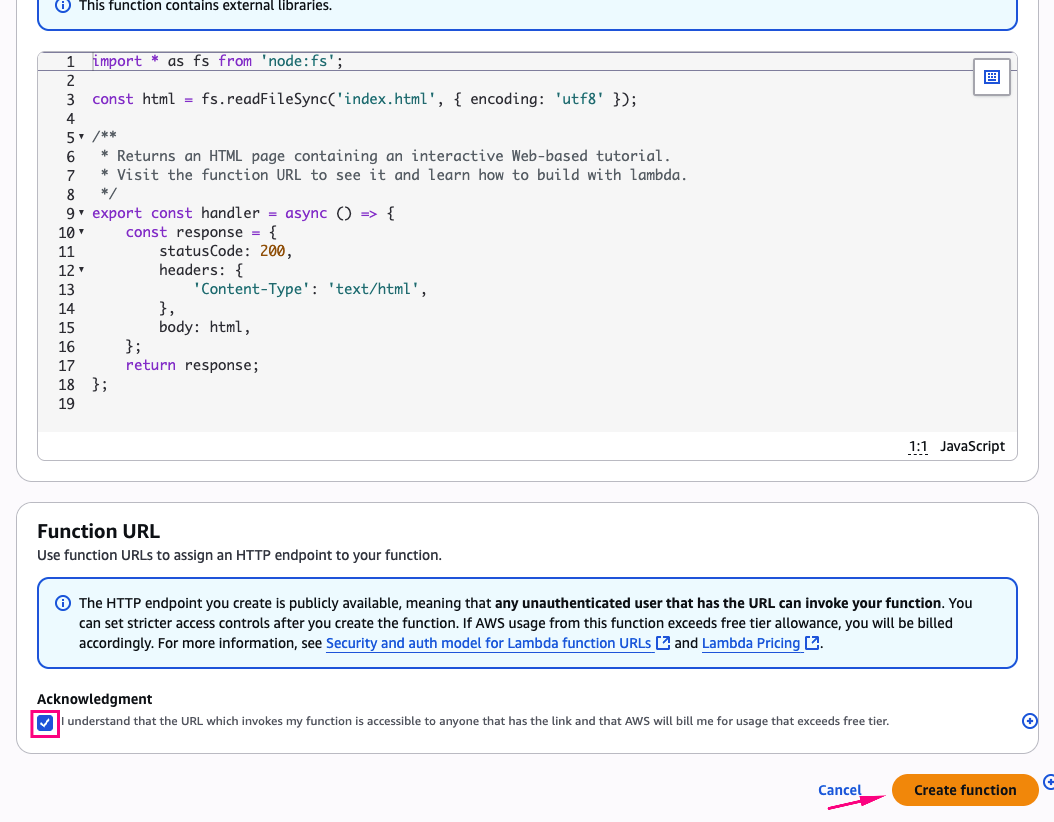Click line number 17 in the editor gutter
1054x822 pixels.
(66, 365)
